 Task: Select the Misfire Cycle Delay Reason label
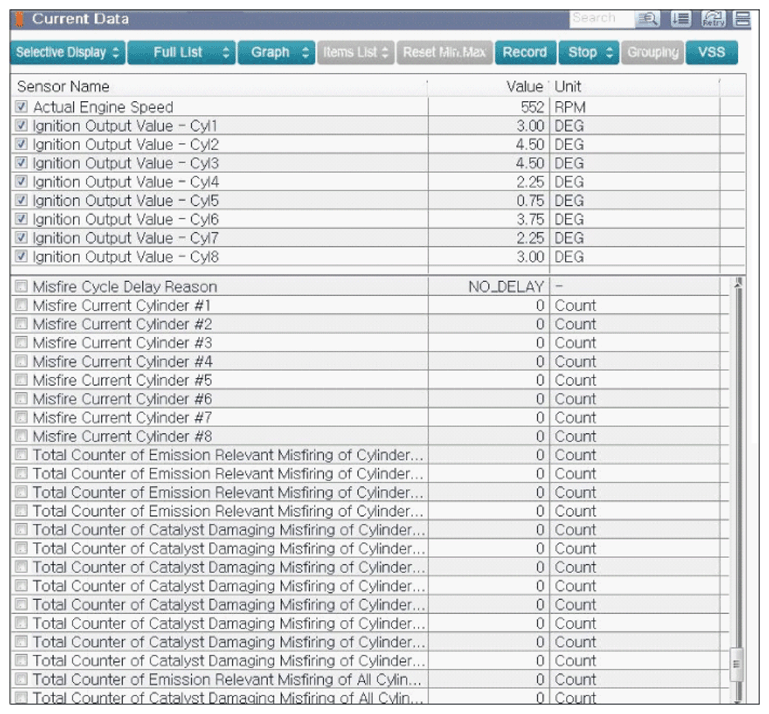tap(125, 286)
